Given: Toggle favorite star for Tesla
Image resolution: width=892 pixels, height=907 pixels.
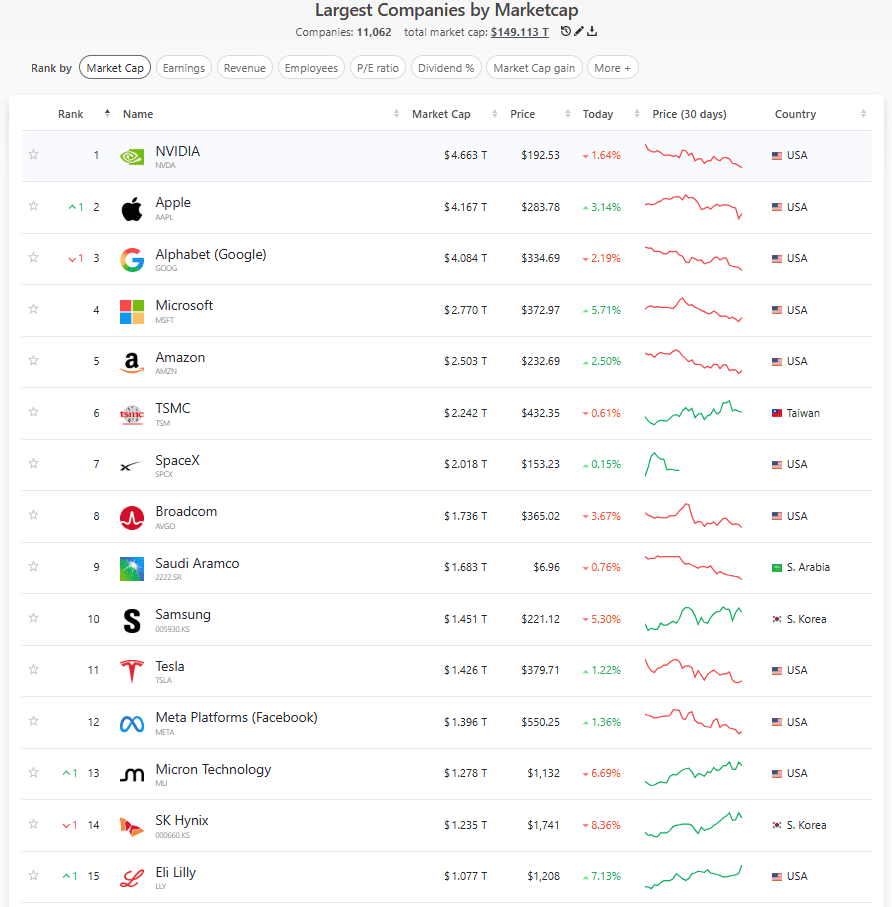Looking at the screenshot, I should point(34,669).
